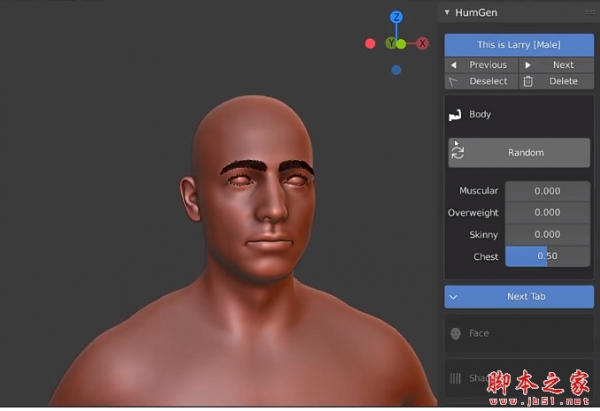
Task: Go to the Previous human
Action: coord(481,65)
